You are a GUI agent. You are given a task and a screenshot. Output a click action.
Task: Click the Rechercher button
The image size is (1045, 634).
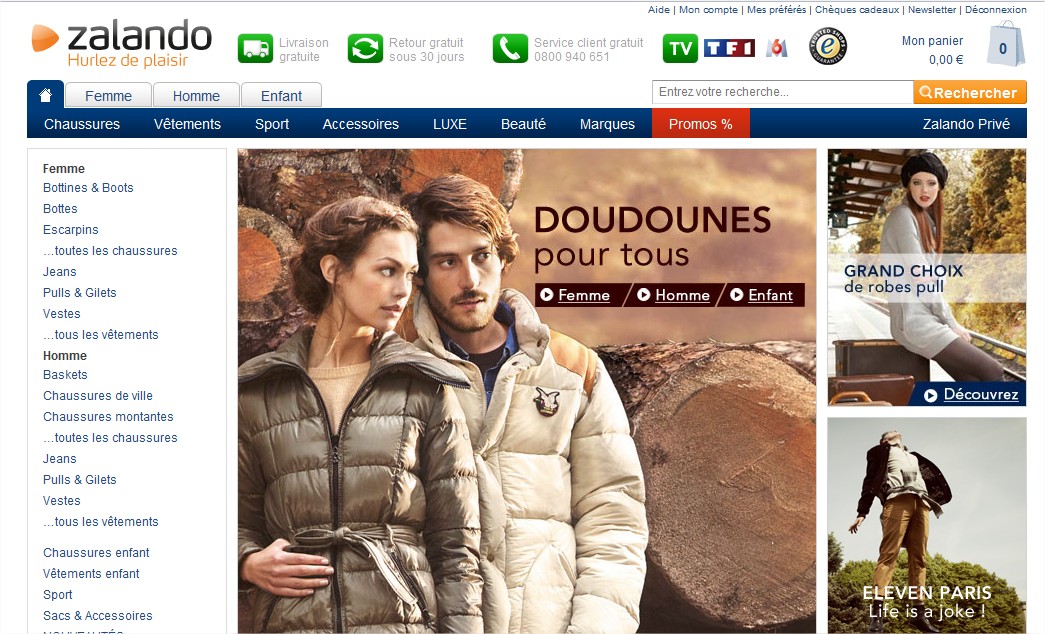pos(970,92)
